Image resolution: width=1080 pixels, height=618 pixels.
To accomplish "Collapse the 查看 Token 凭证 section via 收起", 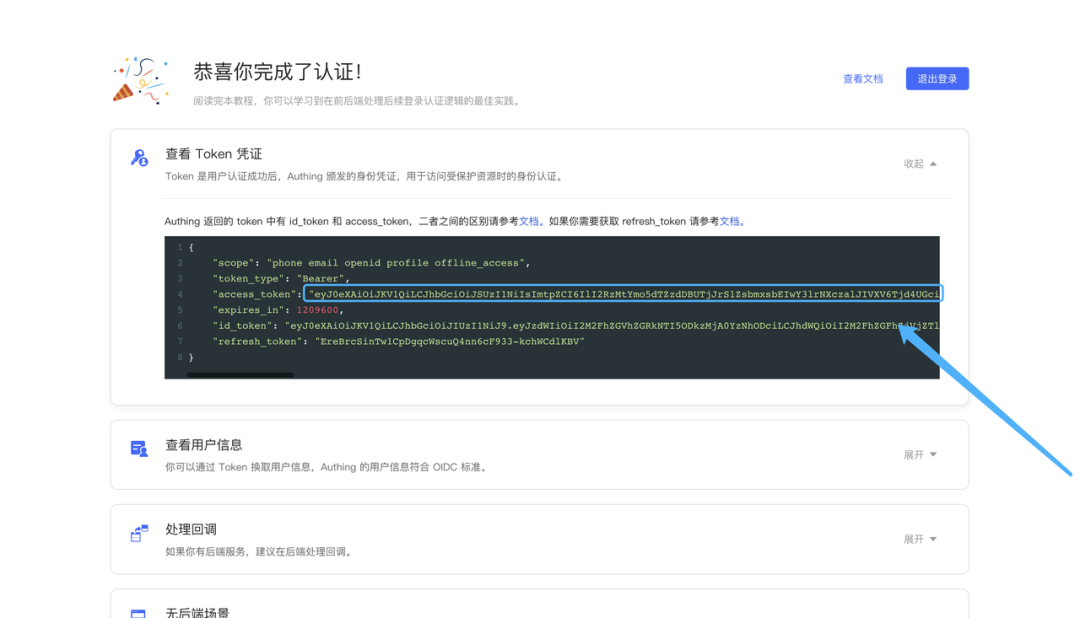I will 920,163.
